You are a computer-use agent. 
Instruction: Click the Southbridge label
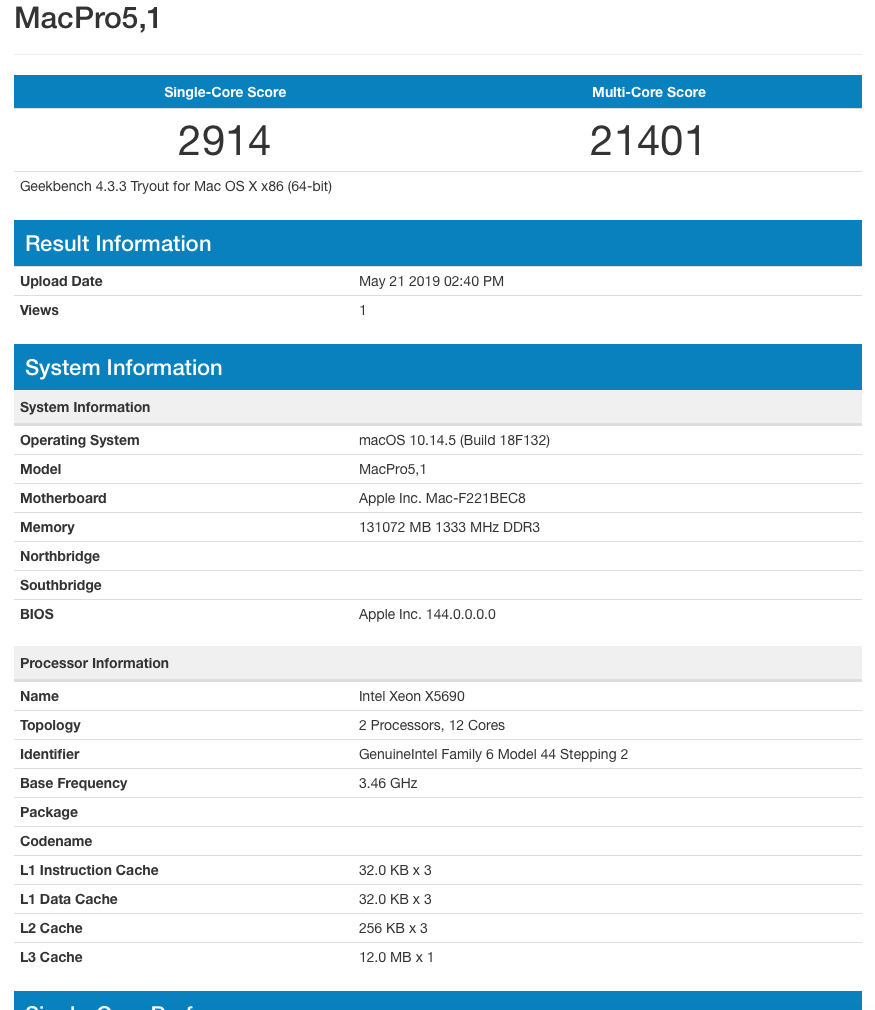click(x=61, y=586)
